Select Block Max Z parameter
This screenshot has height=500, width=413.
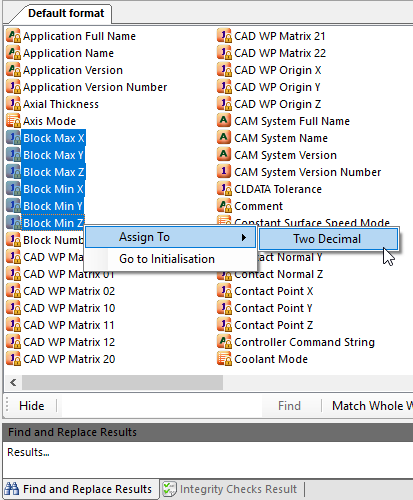point(53,172)
